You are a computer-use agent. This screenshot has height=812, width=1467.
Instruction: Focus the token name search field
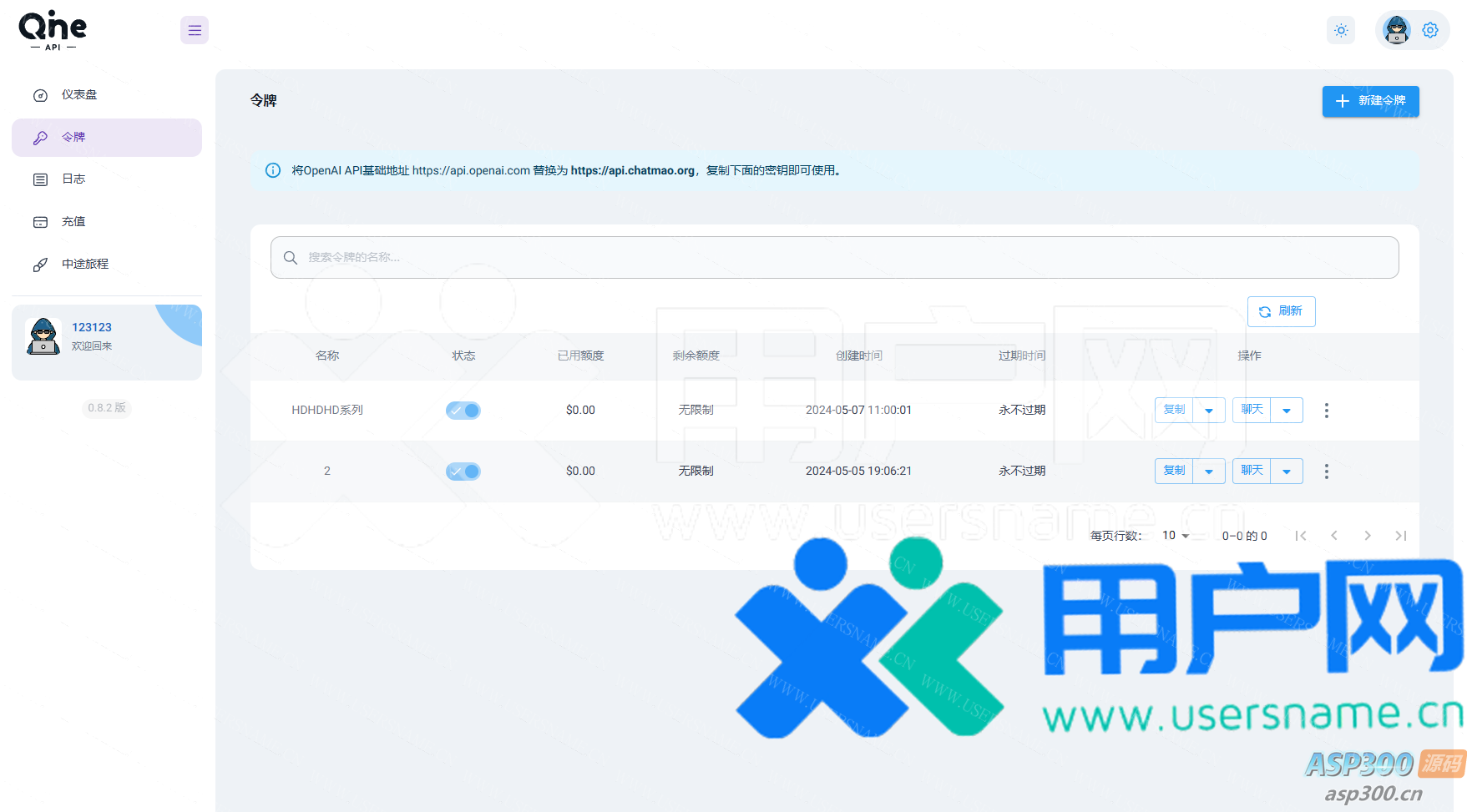coord(835,258)
